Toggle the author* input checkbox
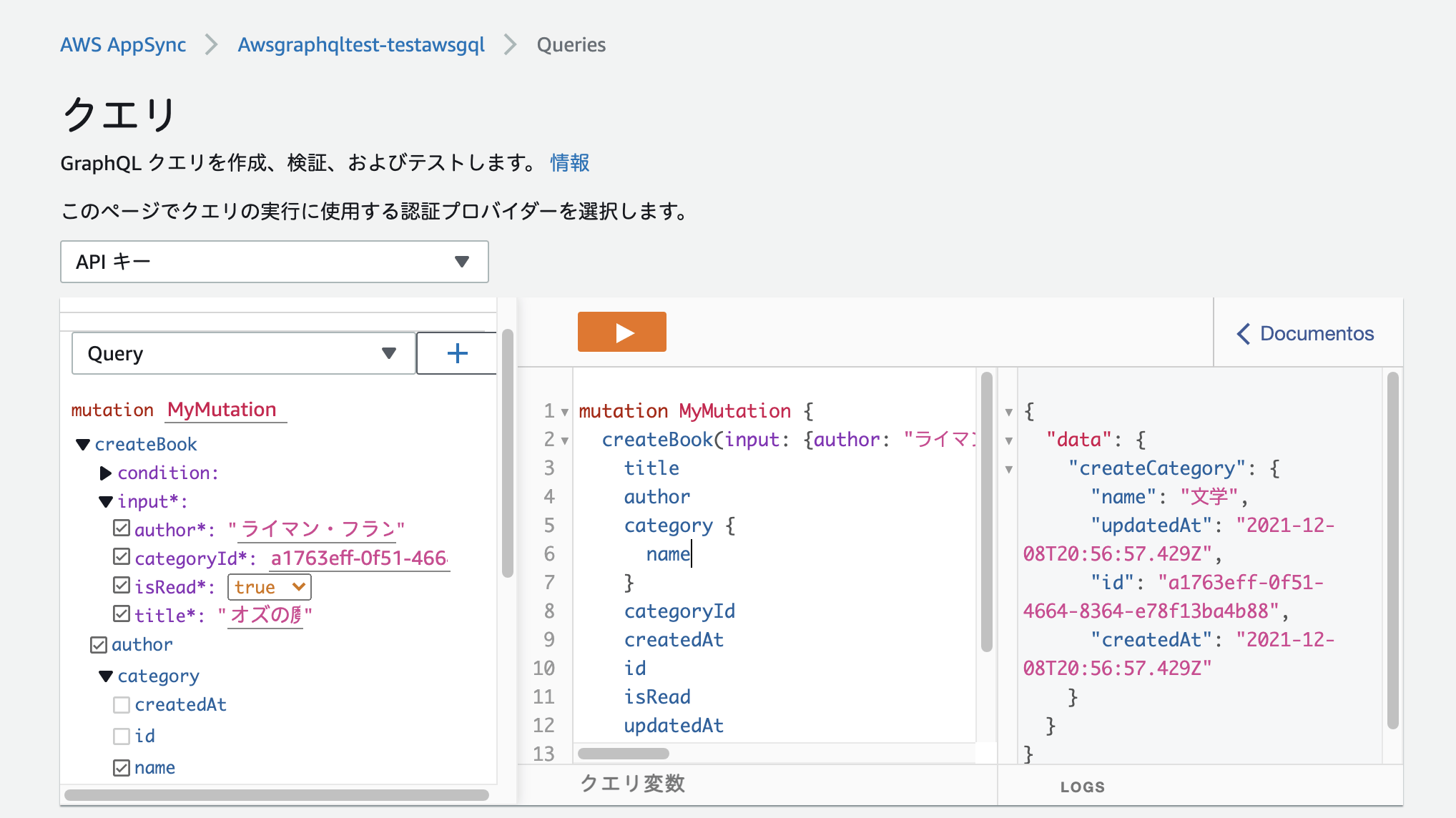 click(x=122, y=528)
